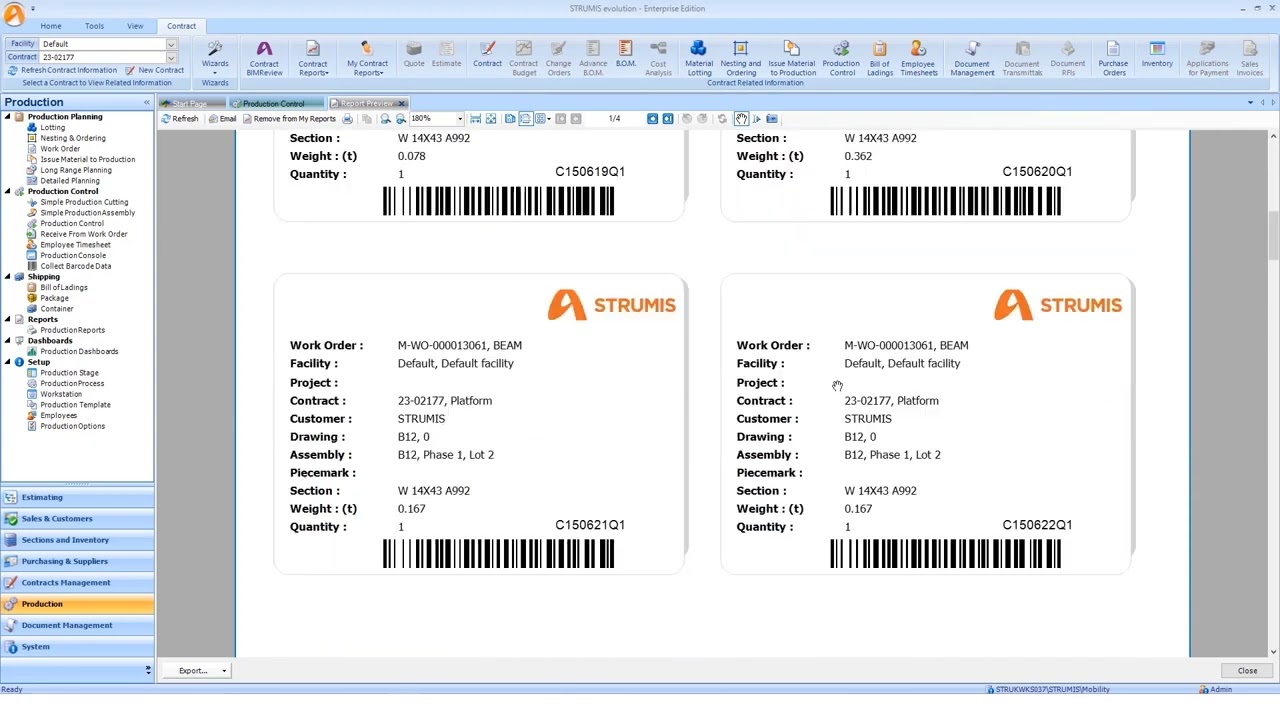Viewport: 1280px width, 720px height.
Task: Click fit page width icon
Action: 475,119
